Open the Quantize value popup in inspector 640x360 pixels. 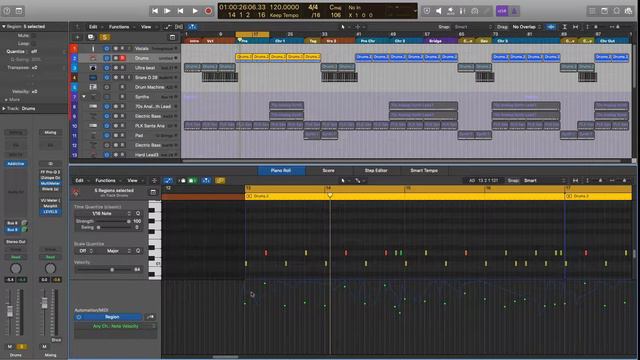tap(35, 51)
